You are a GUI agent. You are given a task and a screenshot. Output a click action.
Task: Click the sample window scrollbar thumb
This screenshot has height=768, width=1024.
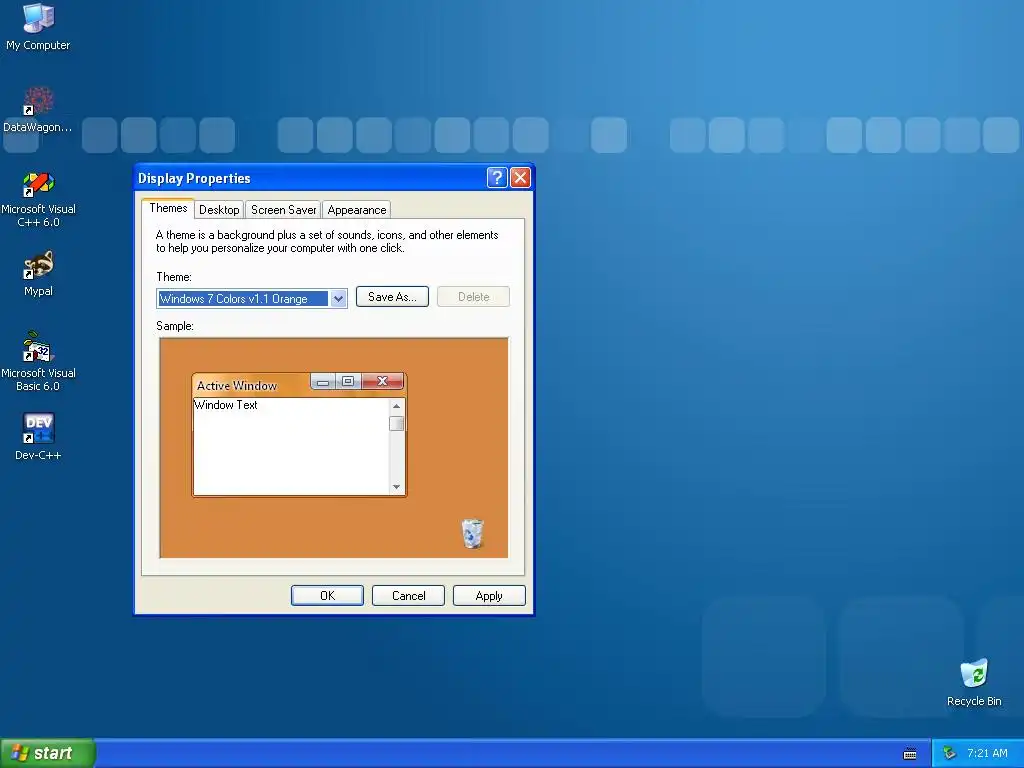click(396, 424)
